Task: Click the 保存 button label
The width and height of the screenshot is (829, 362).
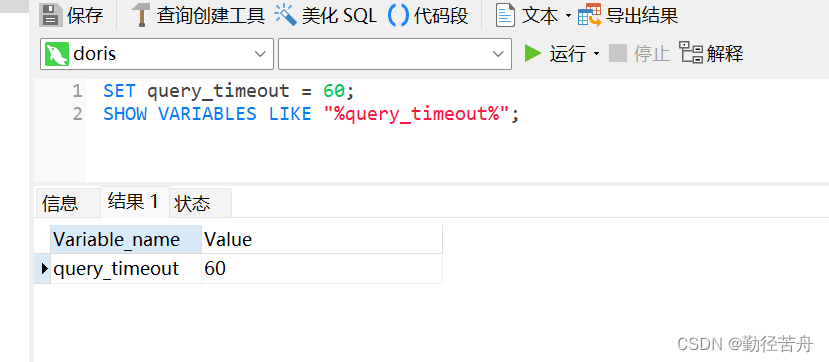Action: click(x=85, y=15)
